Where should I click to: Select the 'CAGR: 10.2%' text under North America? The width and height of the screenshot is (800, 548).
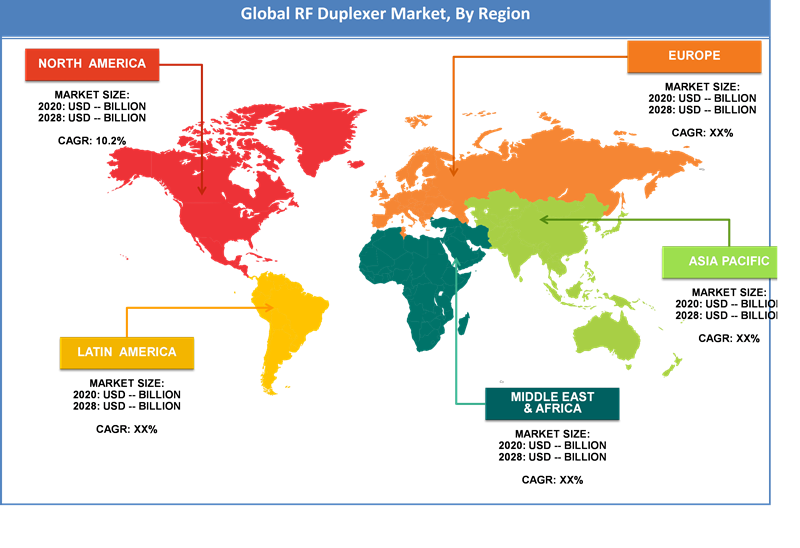[x=92, y=141]
